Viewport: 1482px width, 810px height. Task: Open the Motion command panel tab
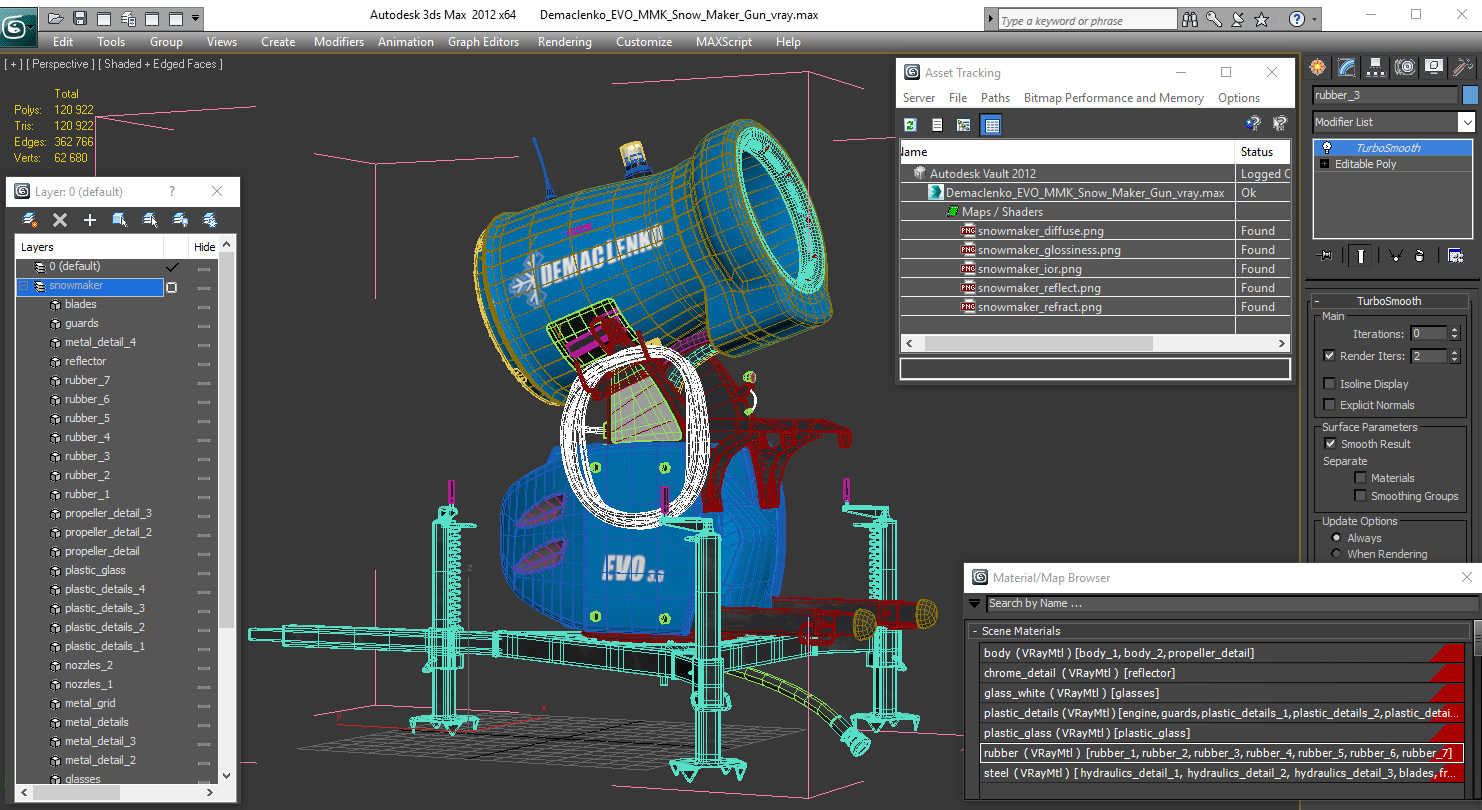tap(1405, 67)
